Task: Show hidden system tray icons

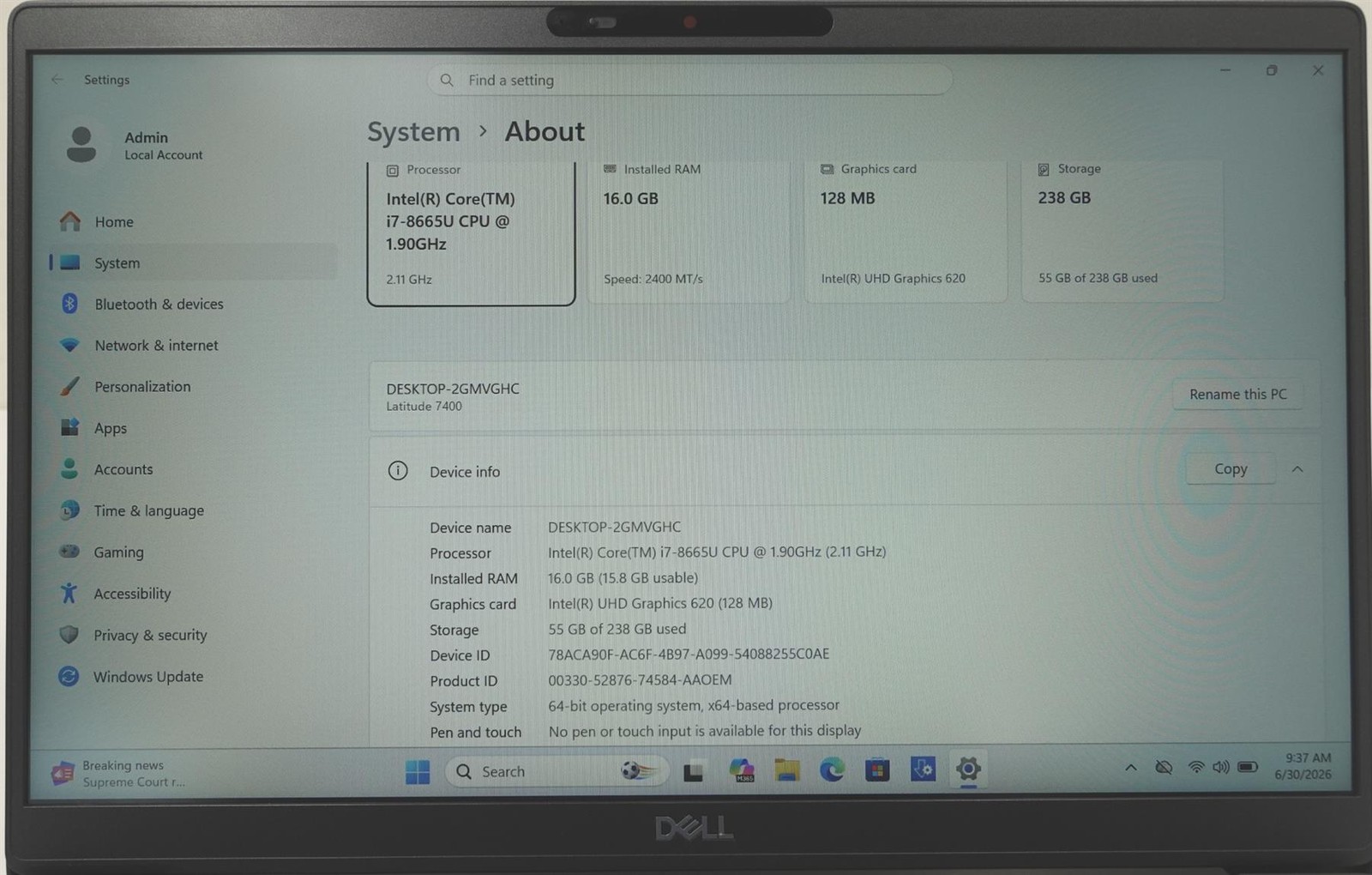Action: tap(1131, 768)
